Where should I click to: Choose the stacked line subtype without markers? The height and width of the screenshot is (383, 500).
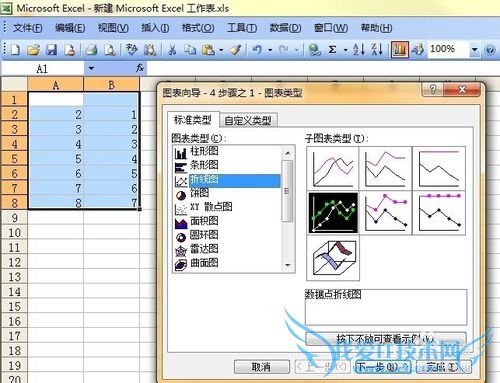pyautogui.click(x=386, y=168)
